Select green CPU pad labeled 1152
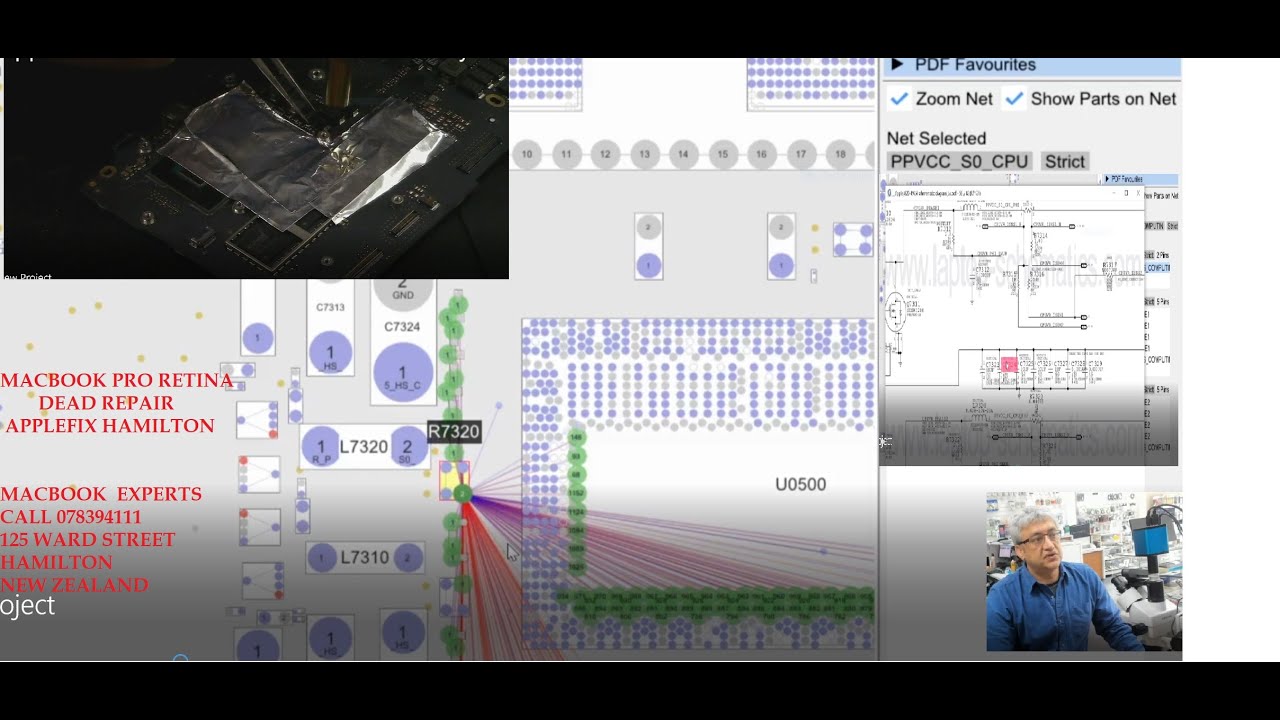The height and width of the screenshot is (720, 1280). 576,493
